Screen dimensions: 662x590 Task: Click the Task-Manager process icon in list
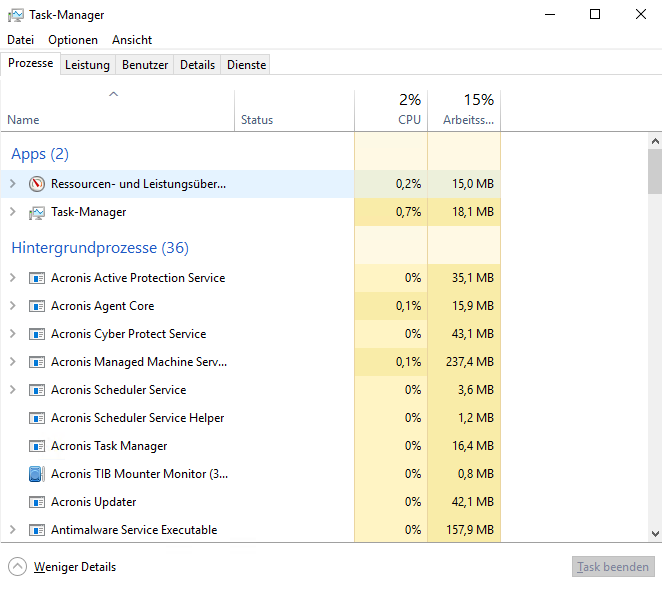[x=37, y=212]
